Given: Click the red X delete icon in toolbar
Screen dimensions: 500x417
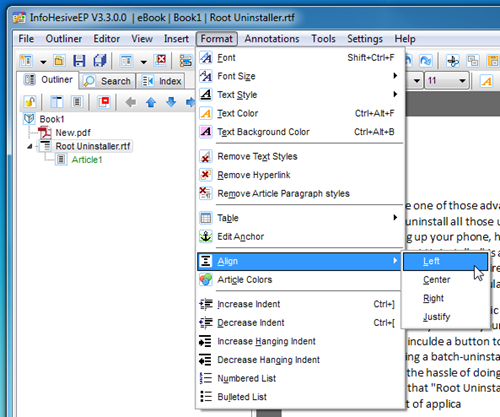Looking at the screenshot, I should [160, 60].
